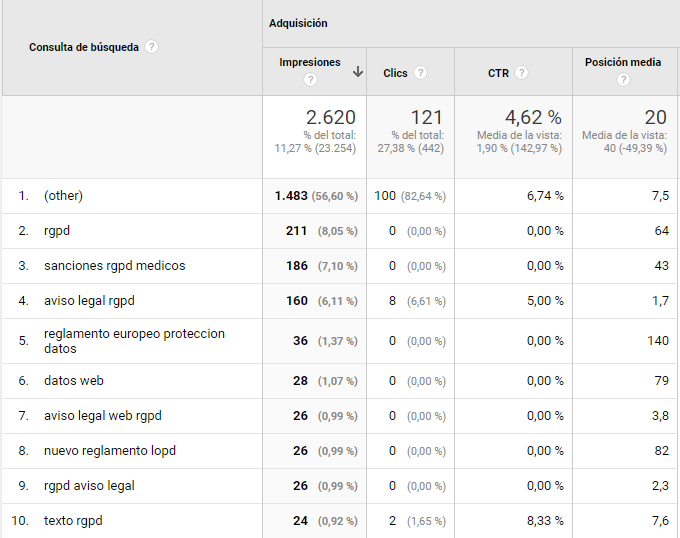Select the 'texto rgpd' query
The width and height of the screenshot is (680, 538).
73,521
